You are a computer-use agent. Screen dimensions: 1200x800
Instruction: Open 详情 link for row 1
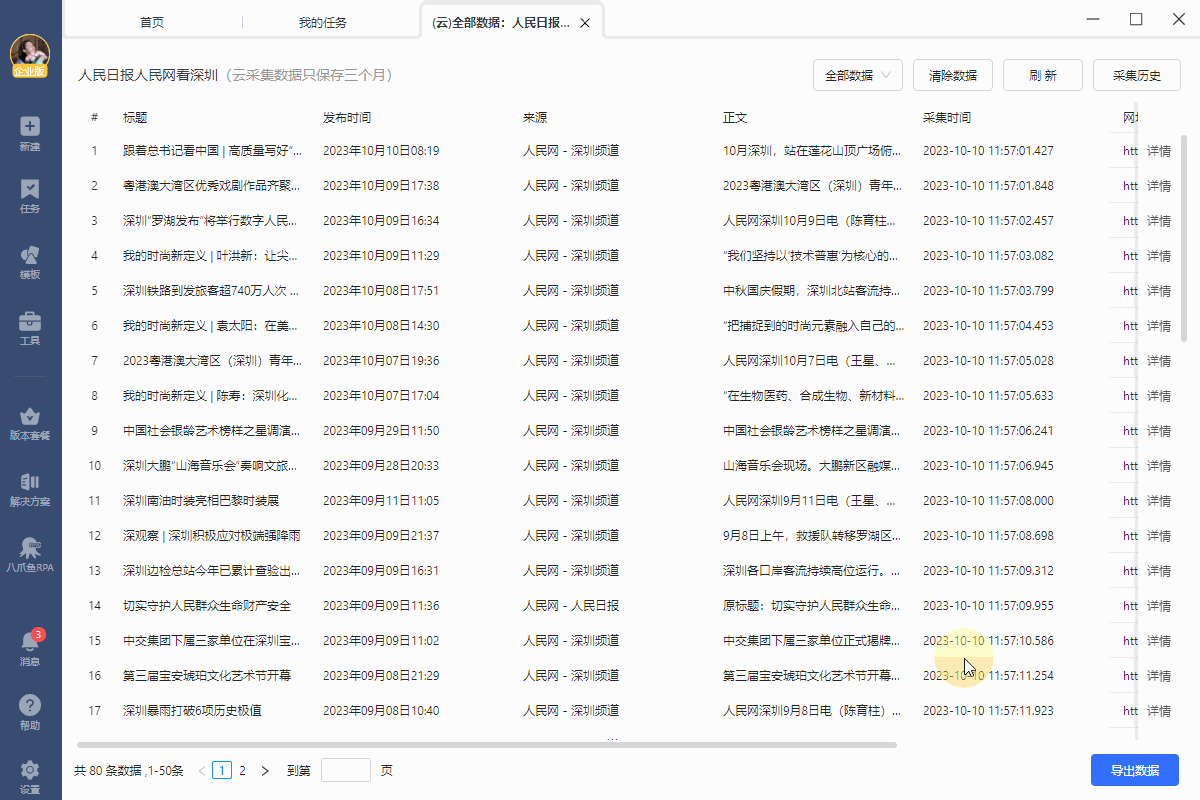1158,151
